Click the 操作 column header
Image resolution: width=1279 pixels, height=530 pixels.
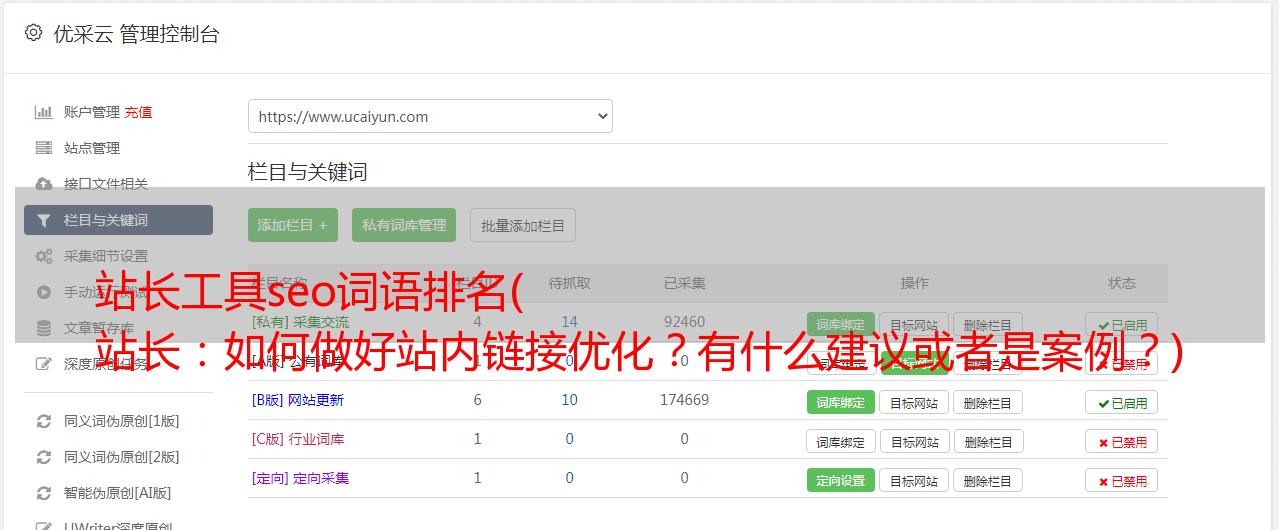pos(914,283)
